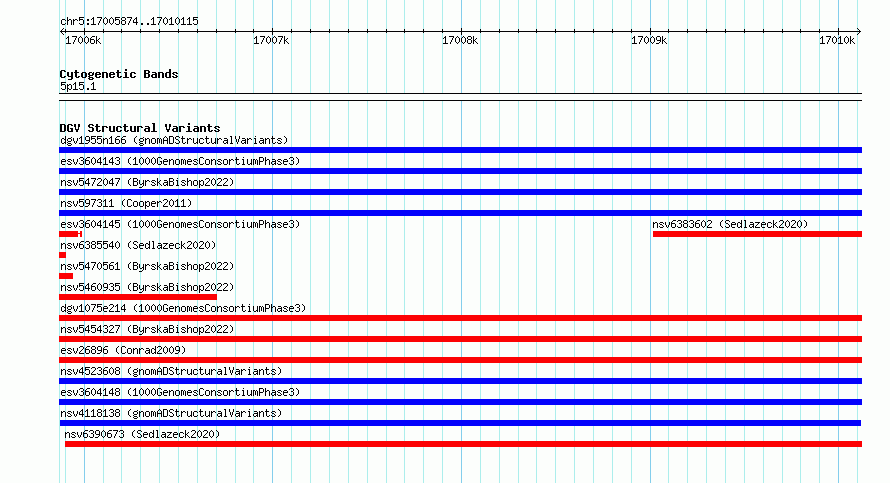Click the 17008k ruler mark
This screenshot has height=483, width=890.
point(460,40)
